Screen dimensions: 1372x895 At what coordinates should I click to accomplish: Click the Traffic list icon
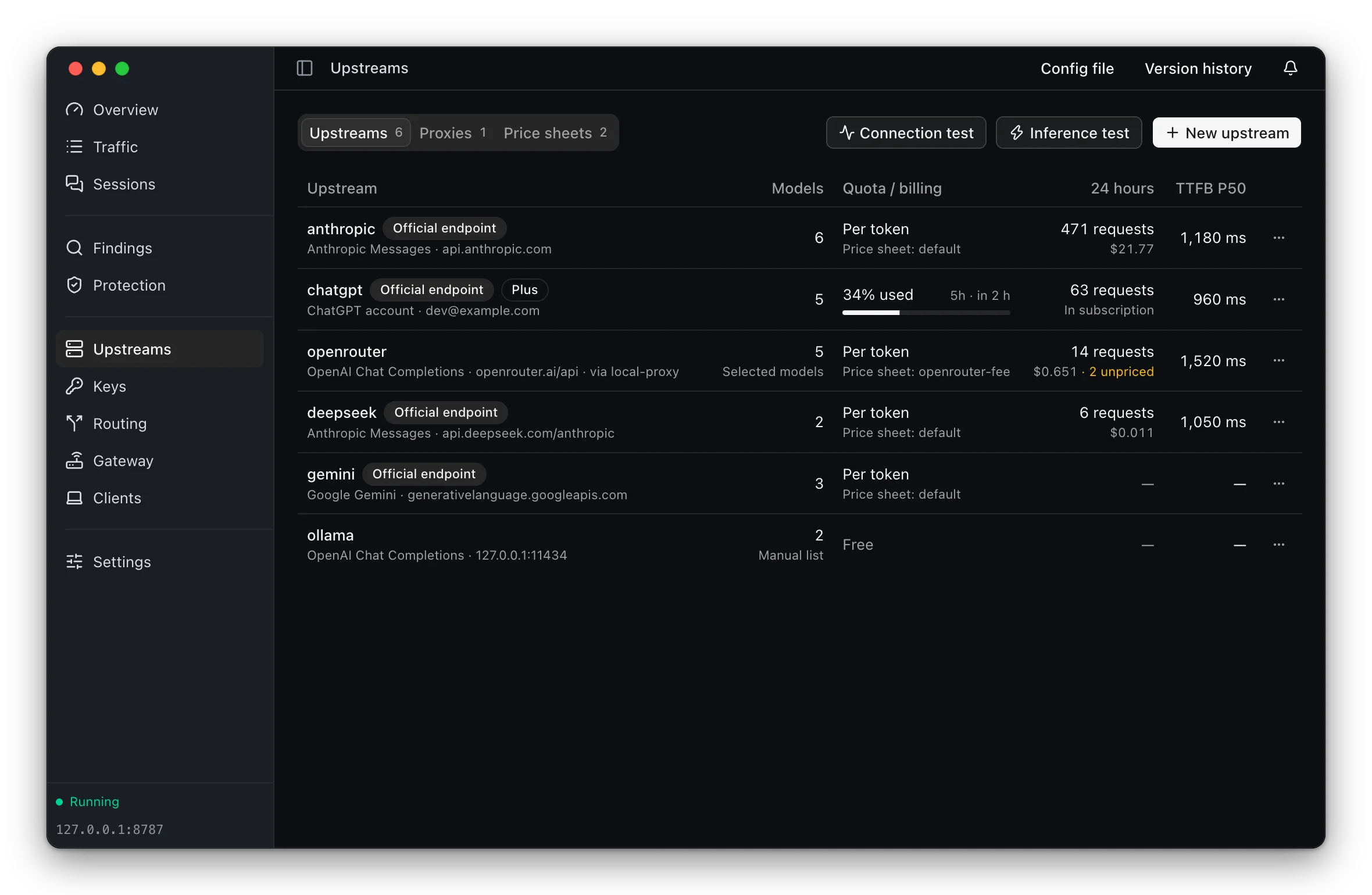[74, 147]
